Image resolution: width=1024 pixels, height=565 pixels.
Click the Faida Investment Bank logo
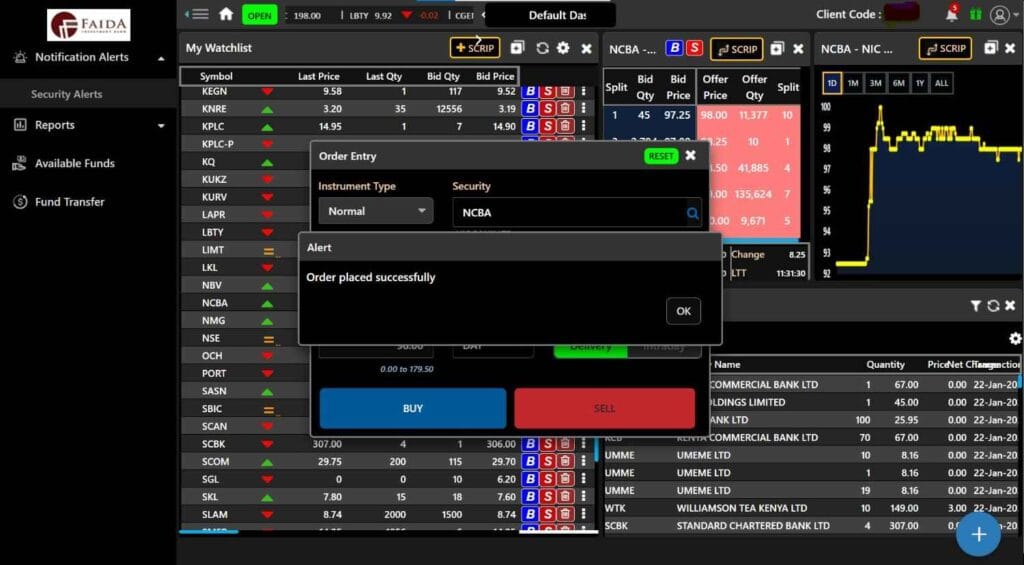[89, 25]
